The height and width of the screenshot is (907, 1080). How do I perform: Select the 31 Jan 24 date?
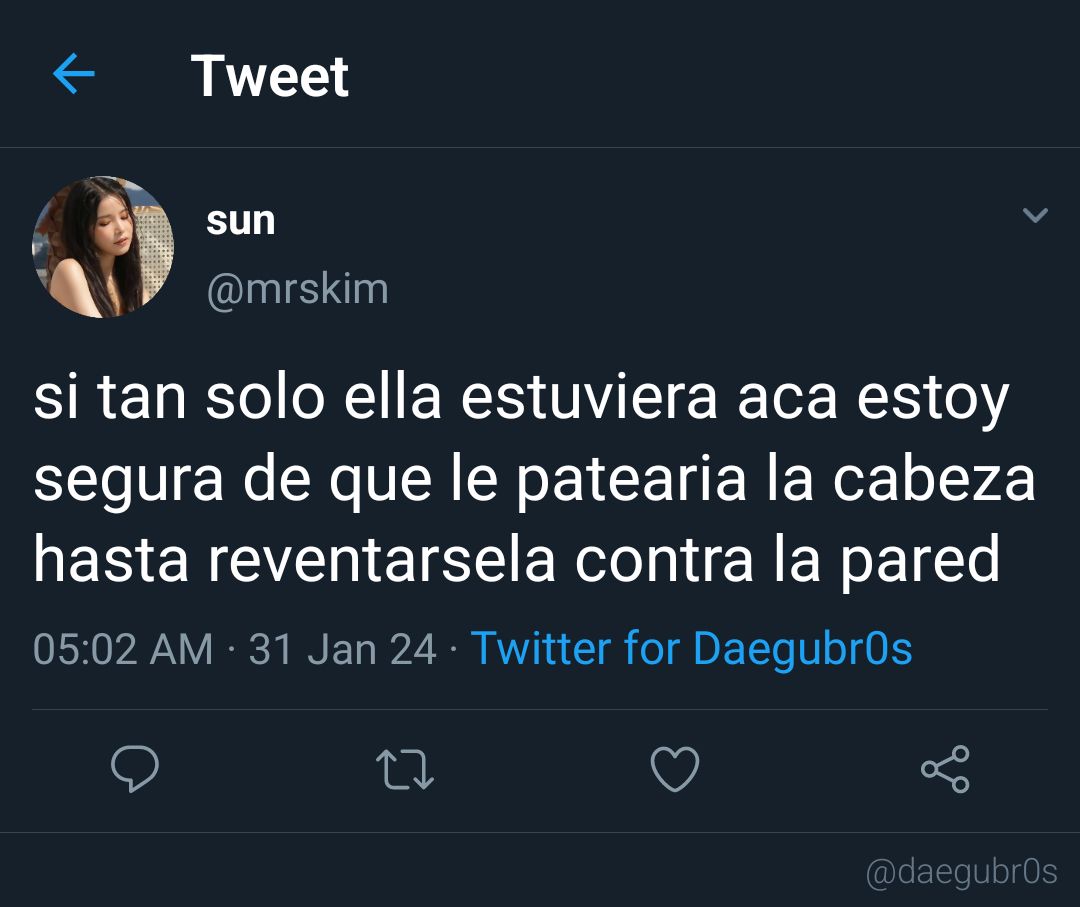[x=342, y=649]
